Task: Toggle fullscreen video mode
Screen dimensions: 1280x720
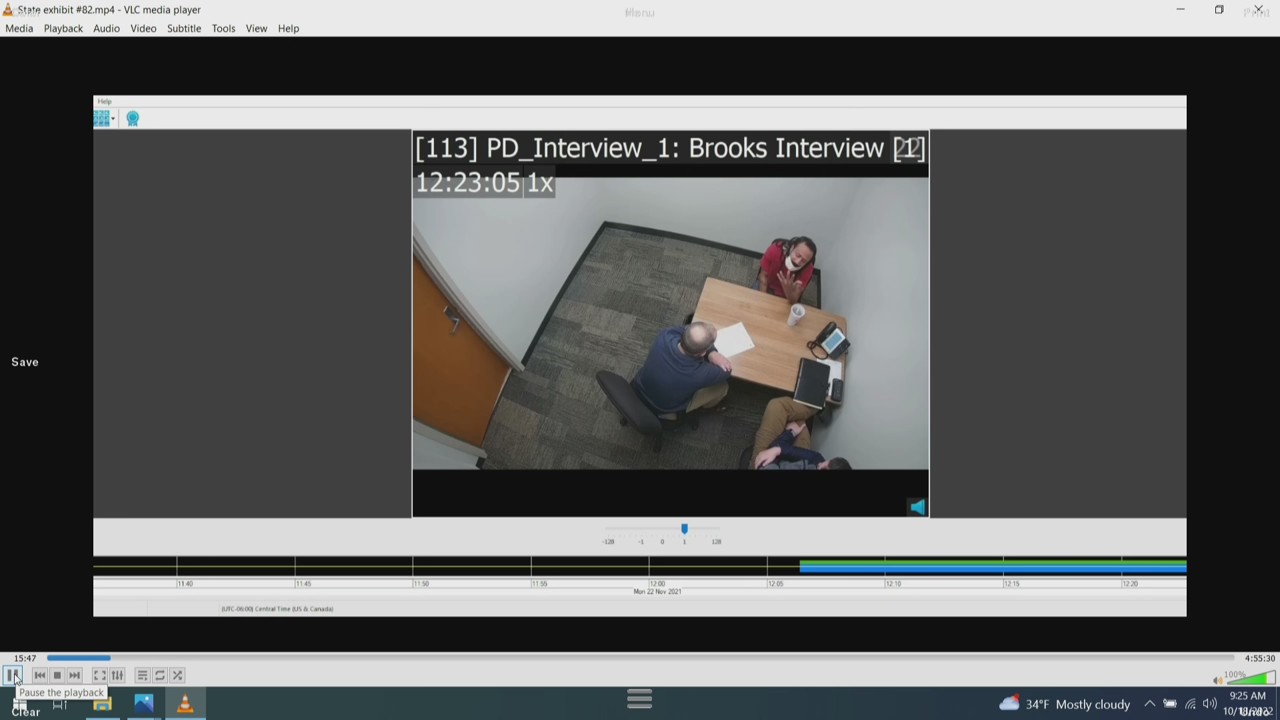Action: coord(99,675)
